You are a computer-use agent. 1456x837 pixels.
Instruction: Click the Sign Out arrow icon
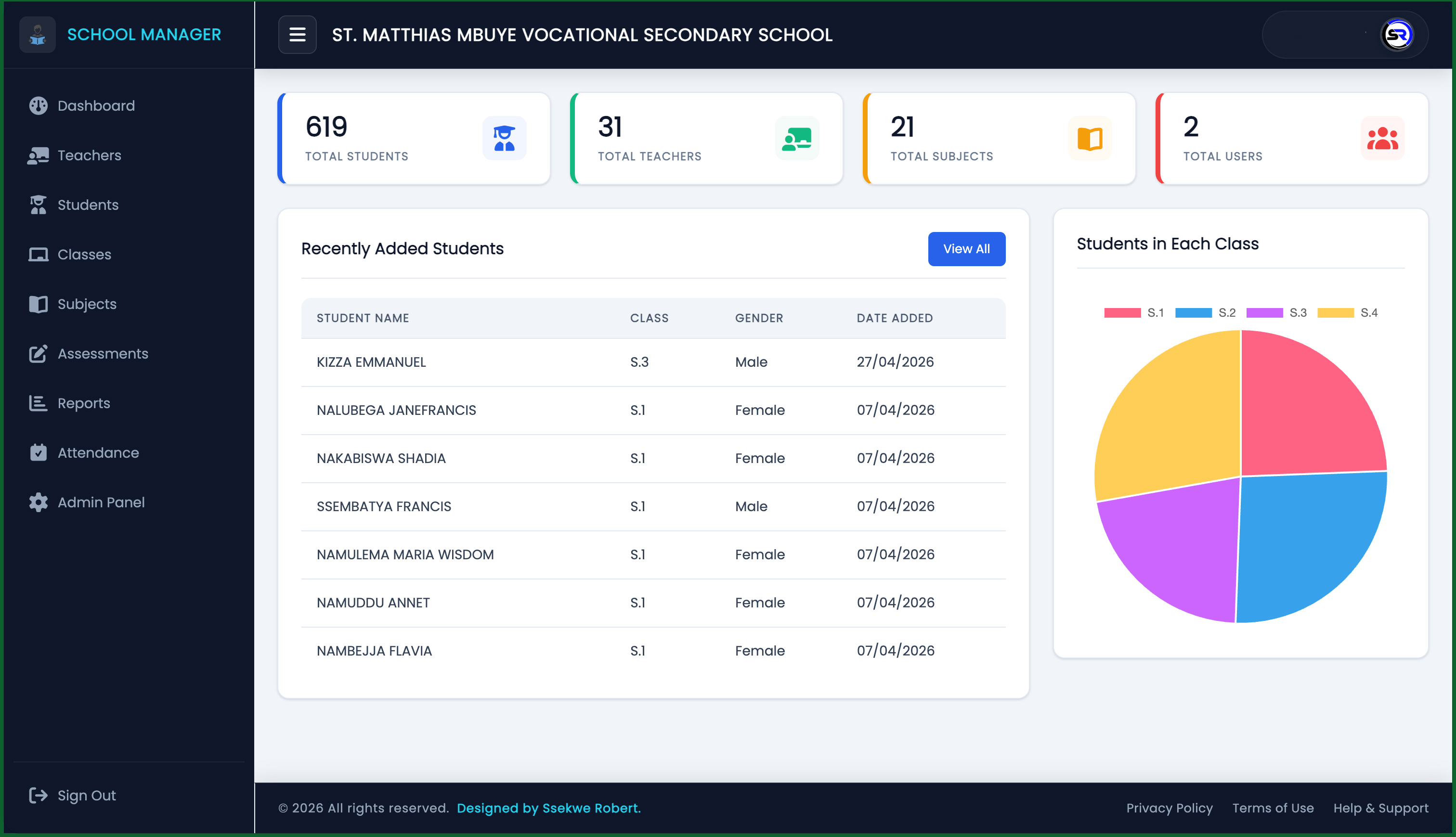pyautogui.click(x=39, y=796)
